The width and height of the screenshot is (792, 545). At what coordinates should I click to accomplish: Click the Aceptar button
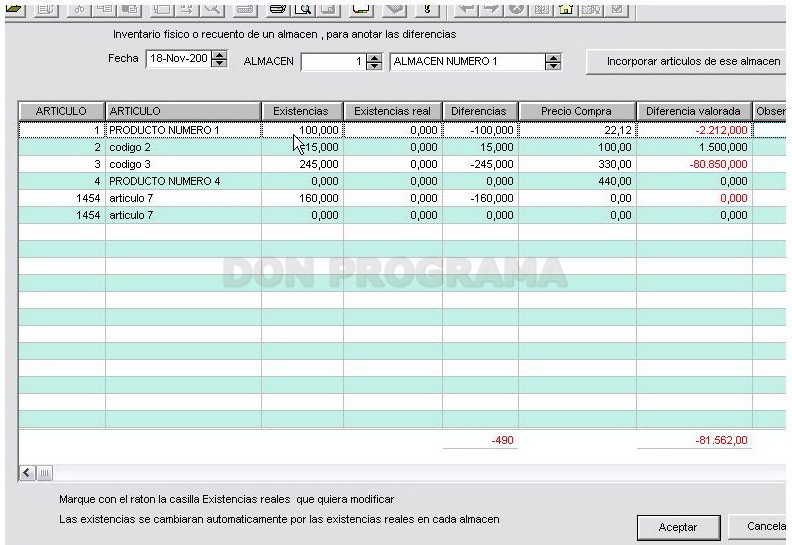coord(678,527)
